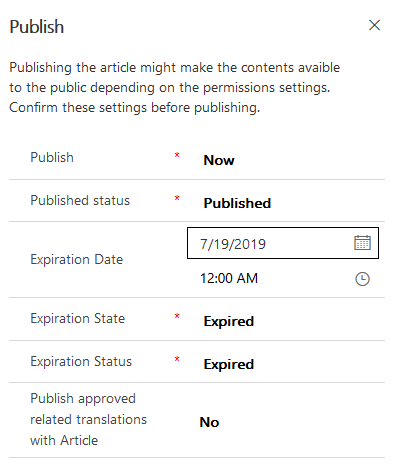This screenshot has width=401, height=472.
Task: Open the Expiration State 'Expired' dropdown
Action: coord(229,321)
